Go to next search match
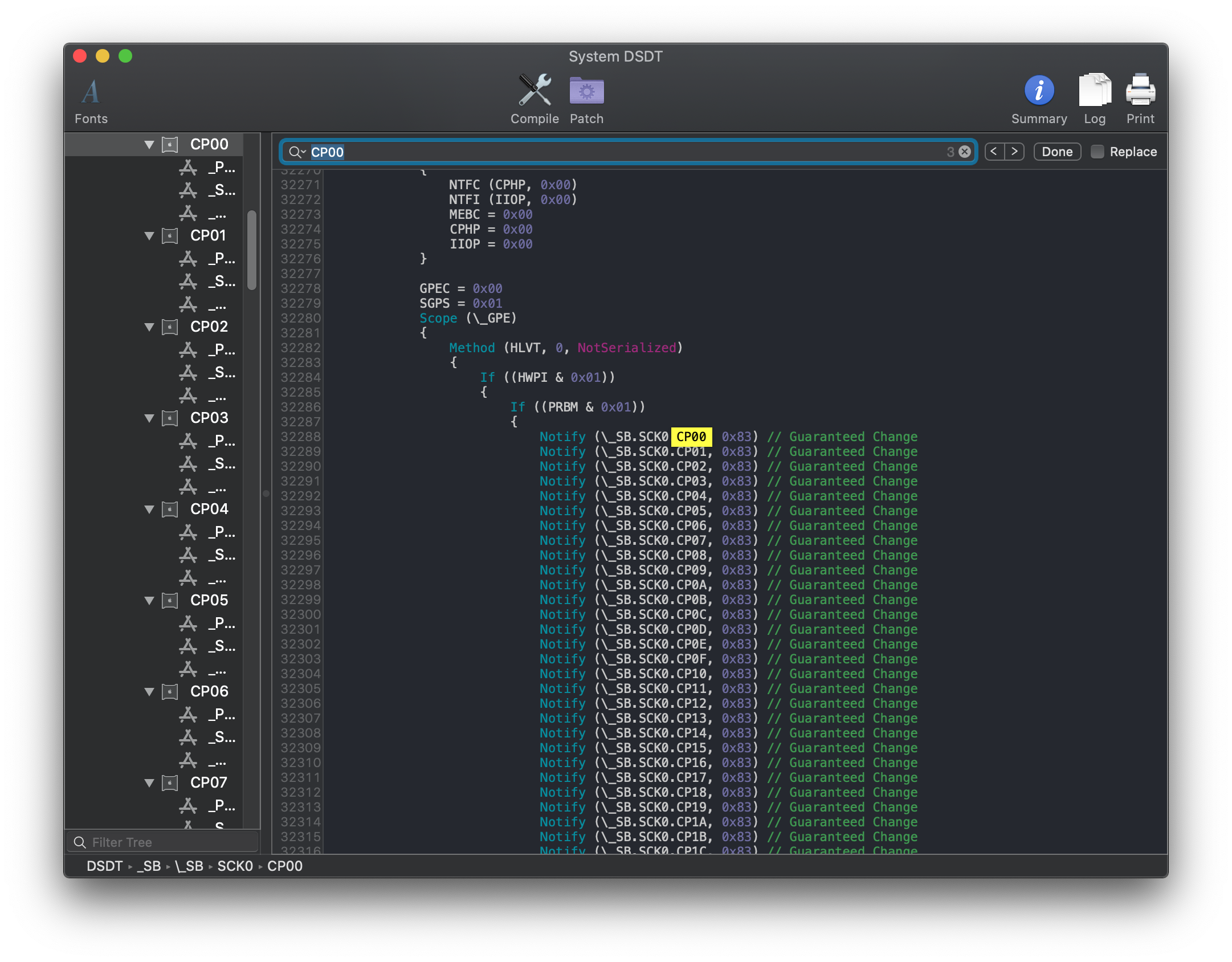The image size is (1232, 962). (x=1014, y=152)
